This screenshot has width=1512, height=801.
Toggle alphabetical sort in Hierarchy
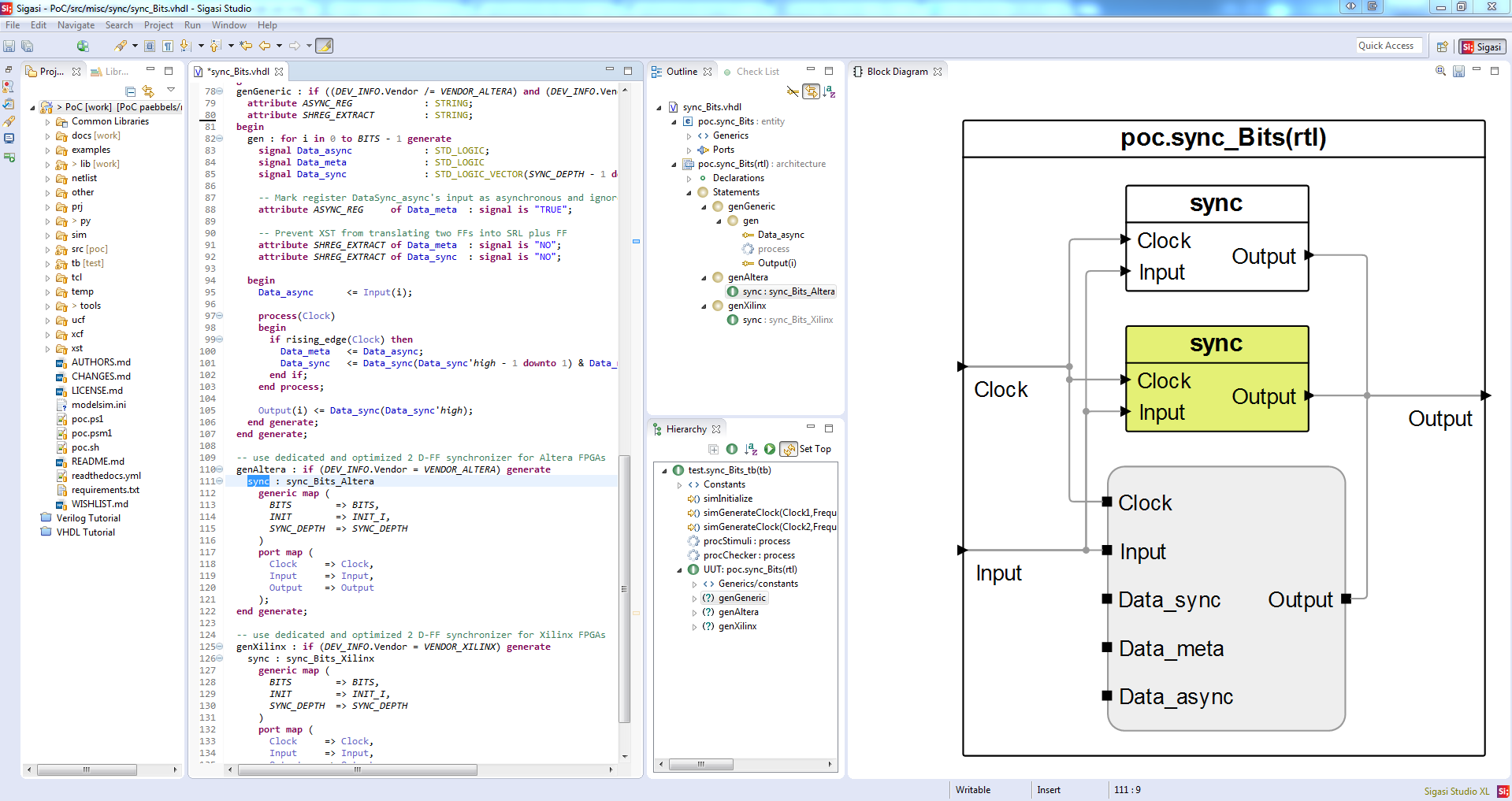click(751, 449)
